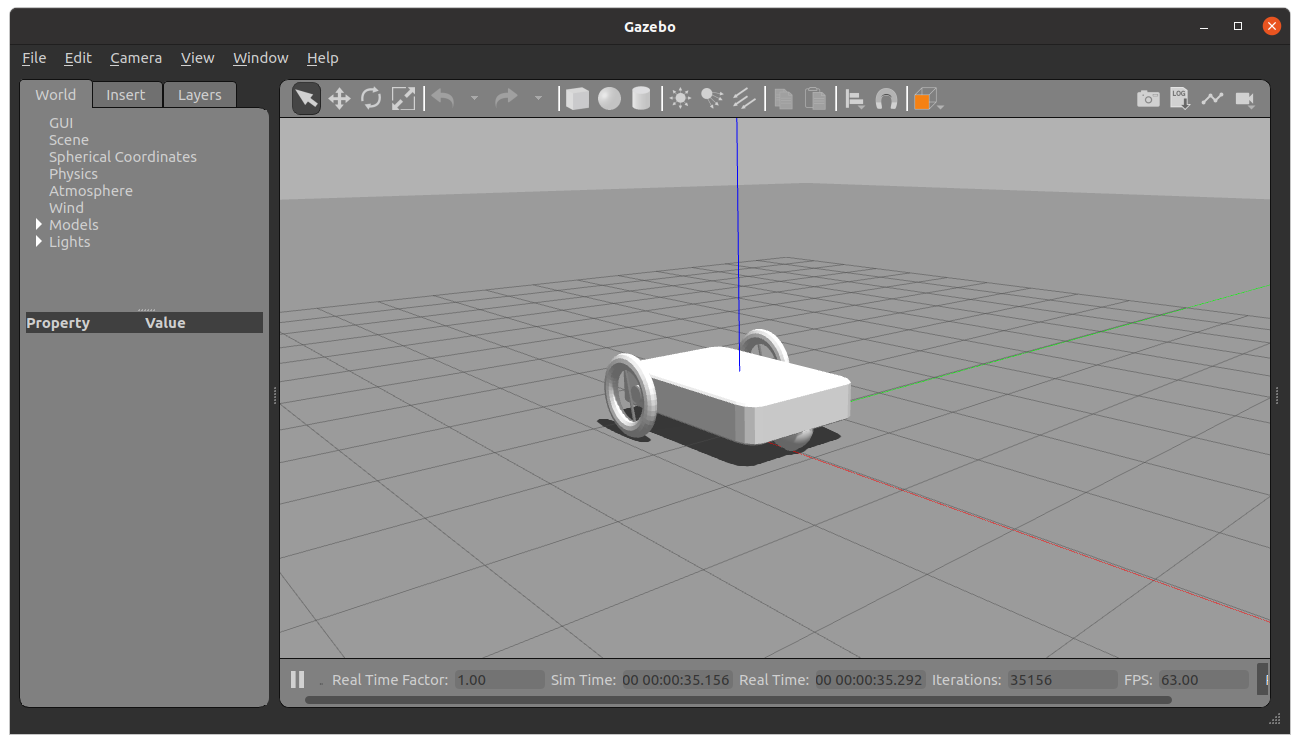Expand the Models tree item
The image size is (1300, 744).
tap(39, 225)
